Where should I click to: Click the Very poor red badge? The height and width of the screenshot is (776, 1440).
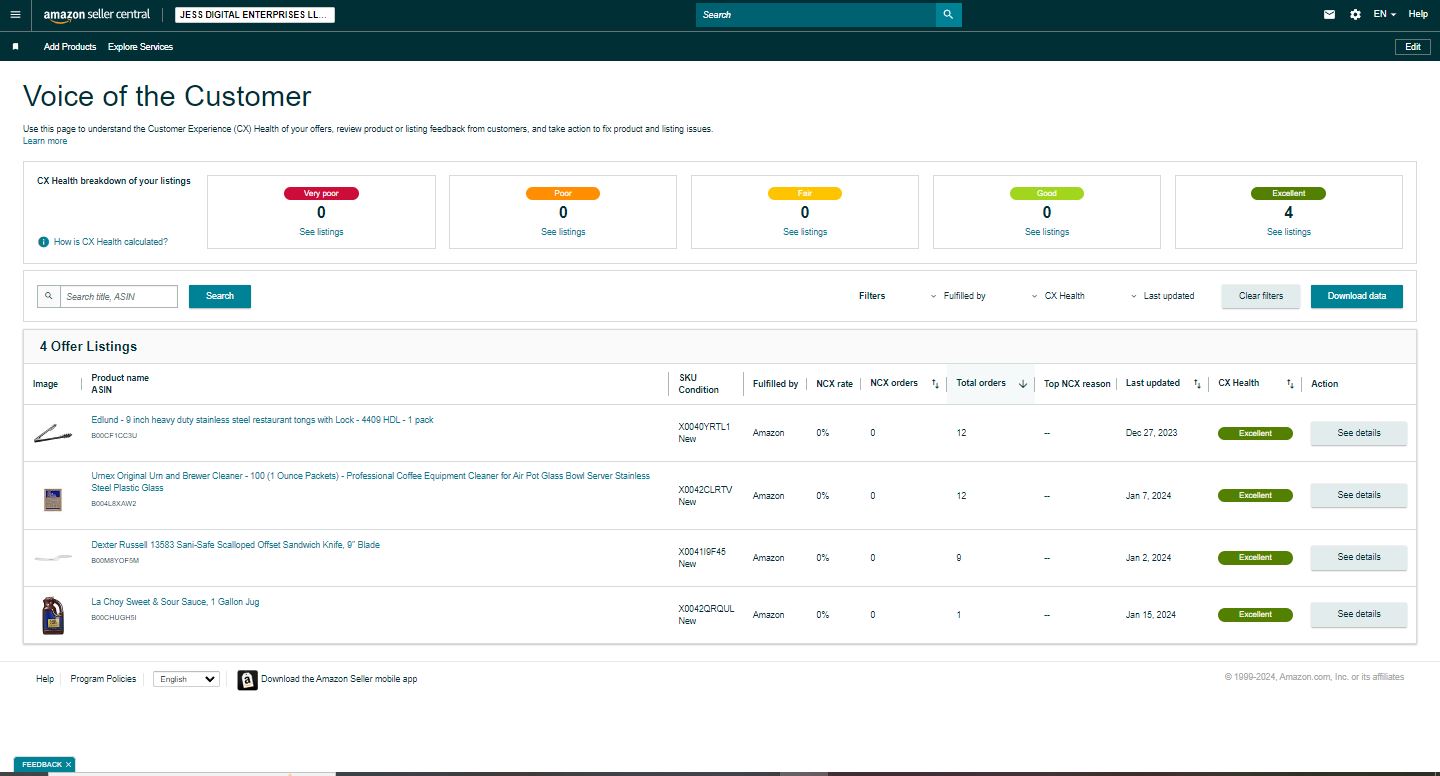click(x=322, y=193)
